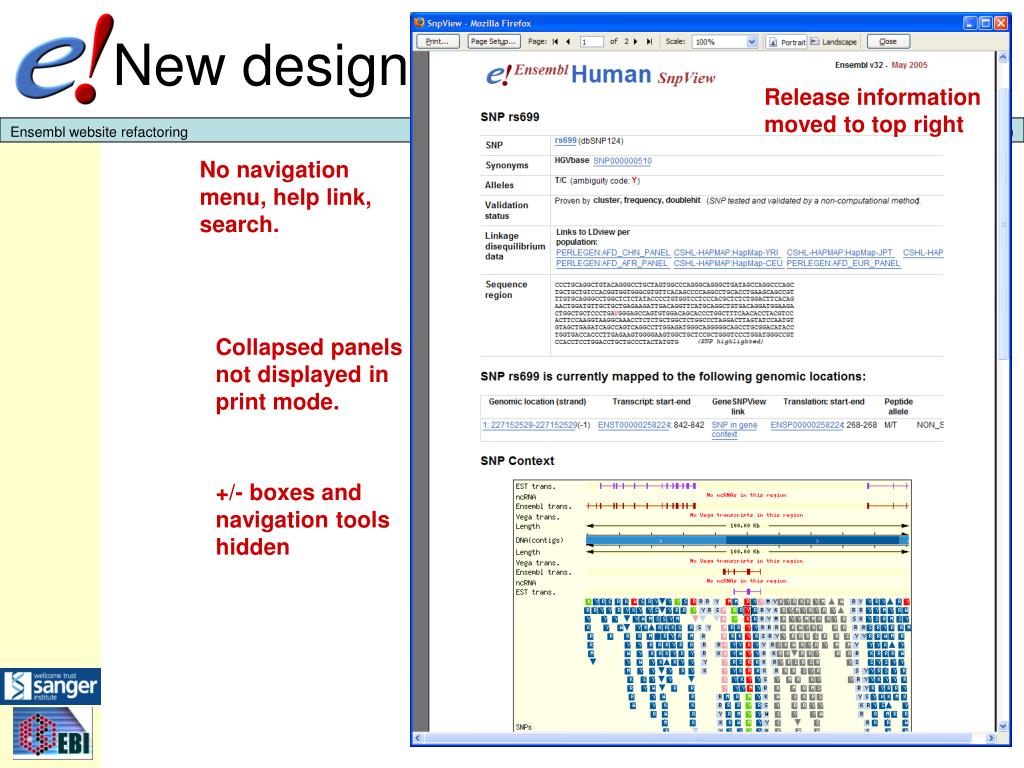Click 'SNP rs699' heading text
The width and height of the screenshot is (1024, 768).
510,118
